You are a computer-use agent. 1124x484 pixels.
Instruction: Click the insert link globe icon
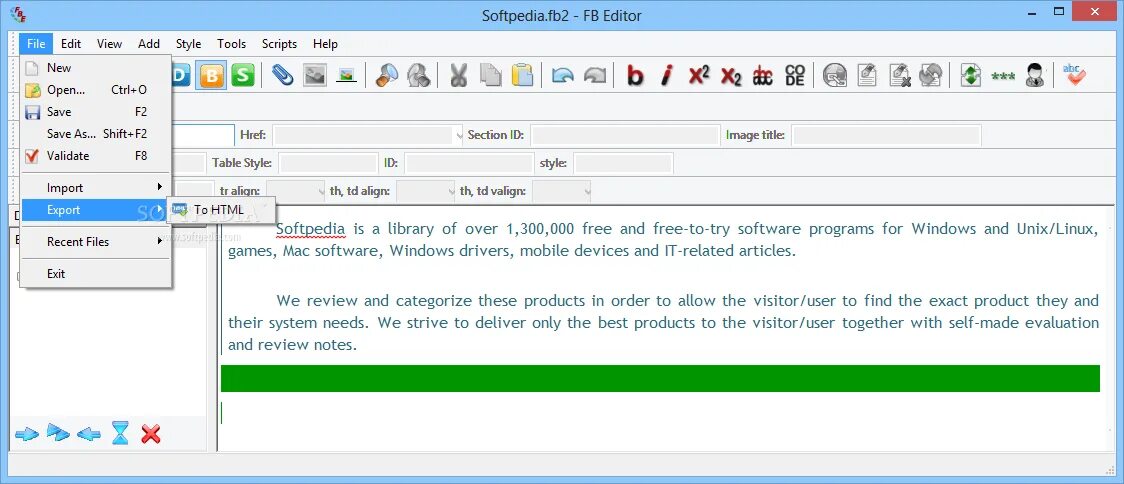835,75
